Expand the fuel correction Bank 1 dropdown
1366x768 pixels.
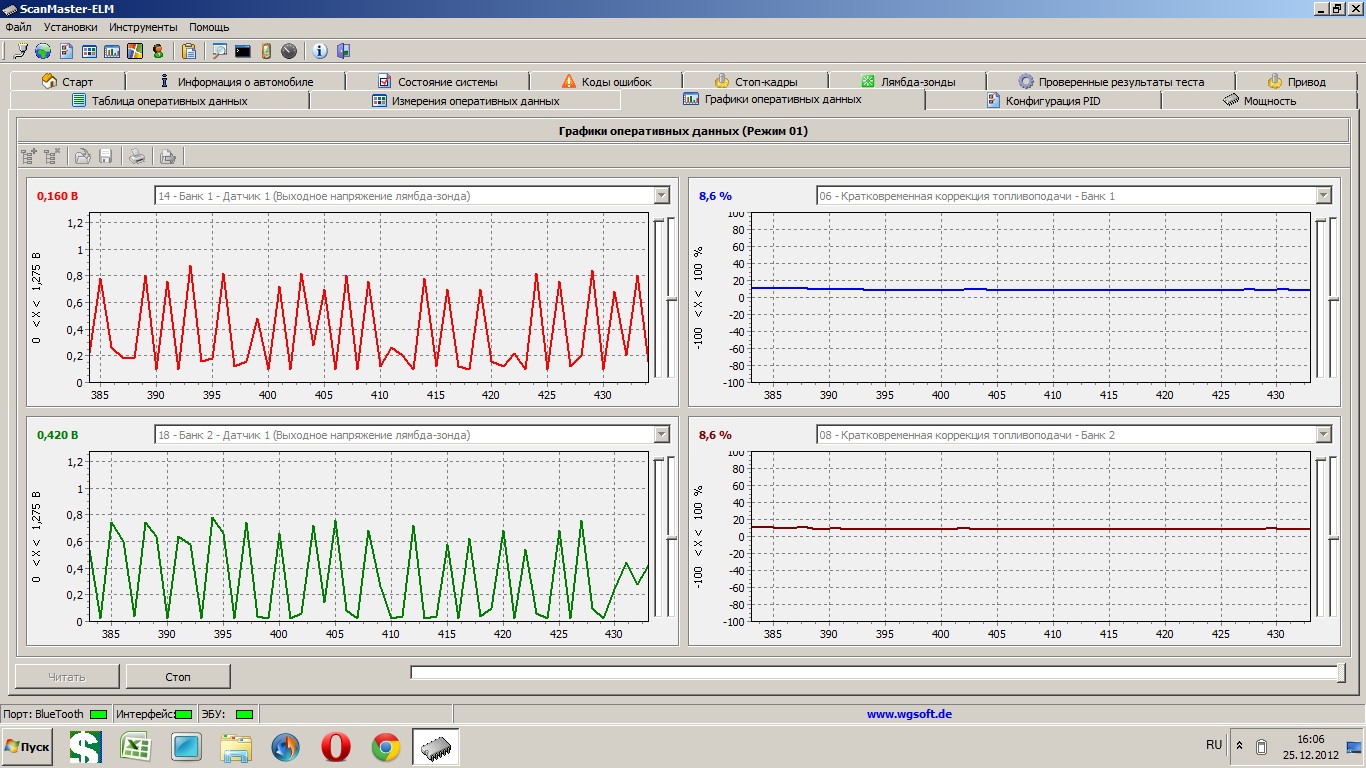point(1323,196)
